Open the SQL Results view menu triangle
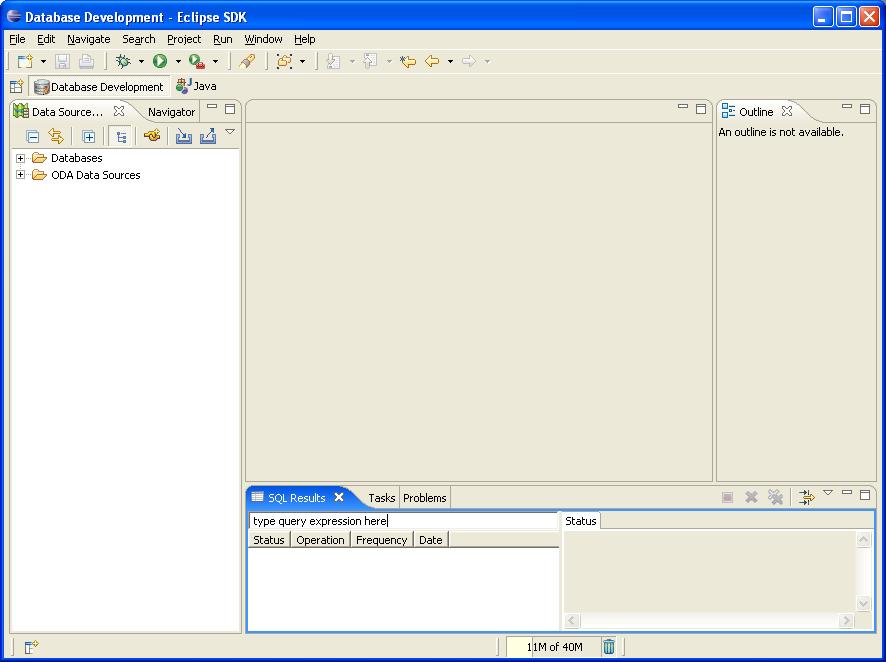The height and width of the screenshot is (662, 886). (828, 493)
